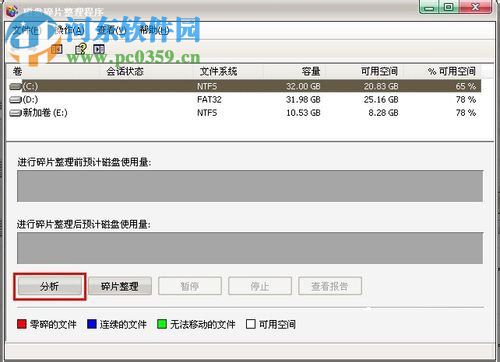Select the (C:) volume row
500x362 pixels.
point(245,86)
